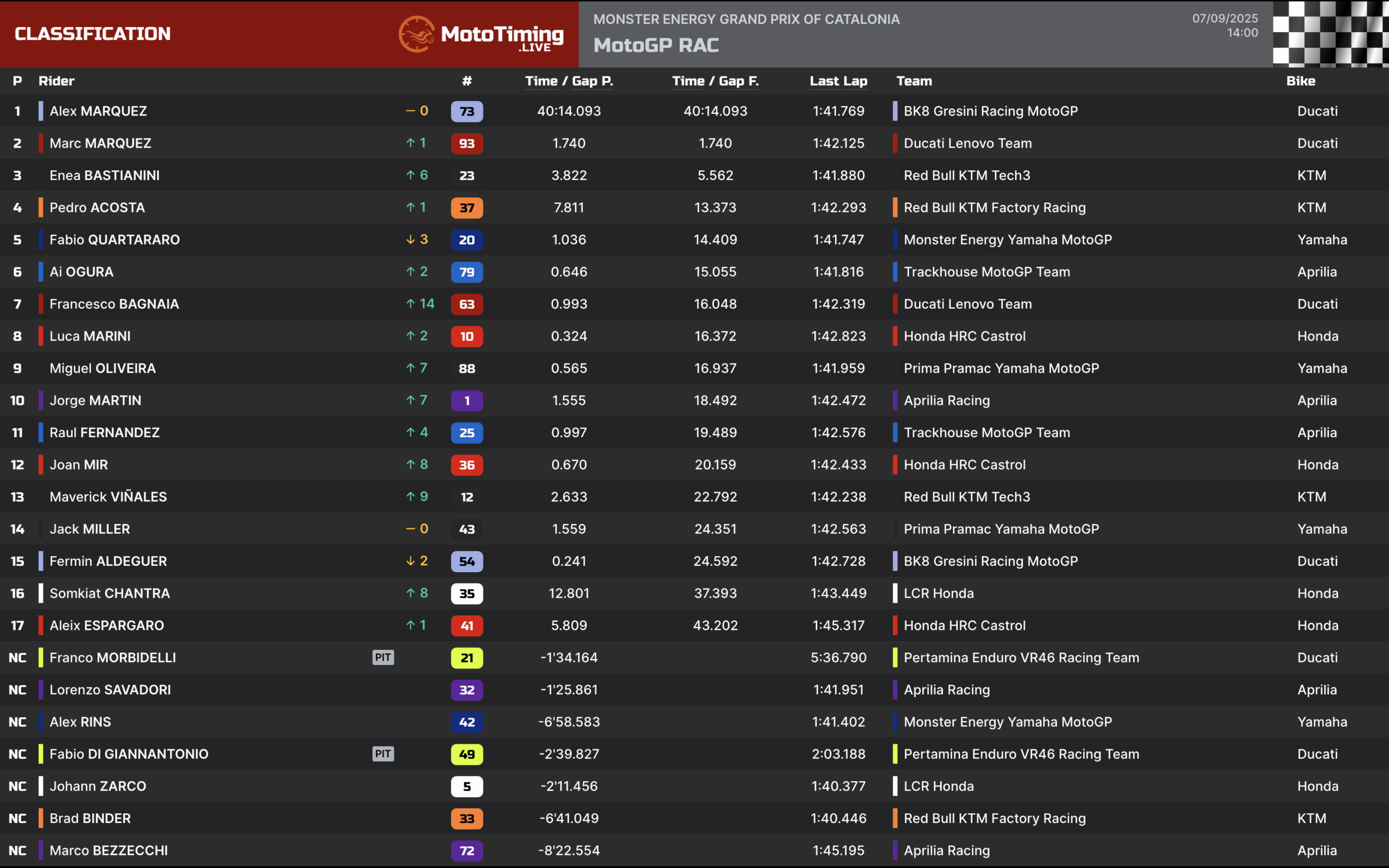This screenshot has height=868, width=1389.
Task: Click Morbidelli's last lap 5:36.790
Action: tap(838, 658)
